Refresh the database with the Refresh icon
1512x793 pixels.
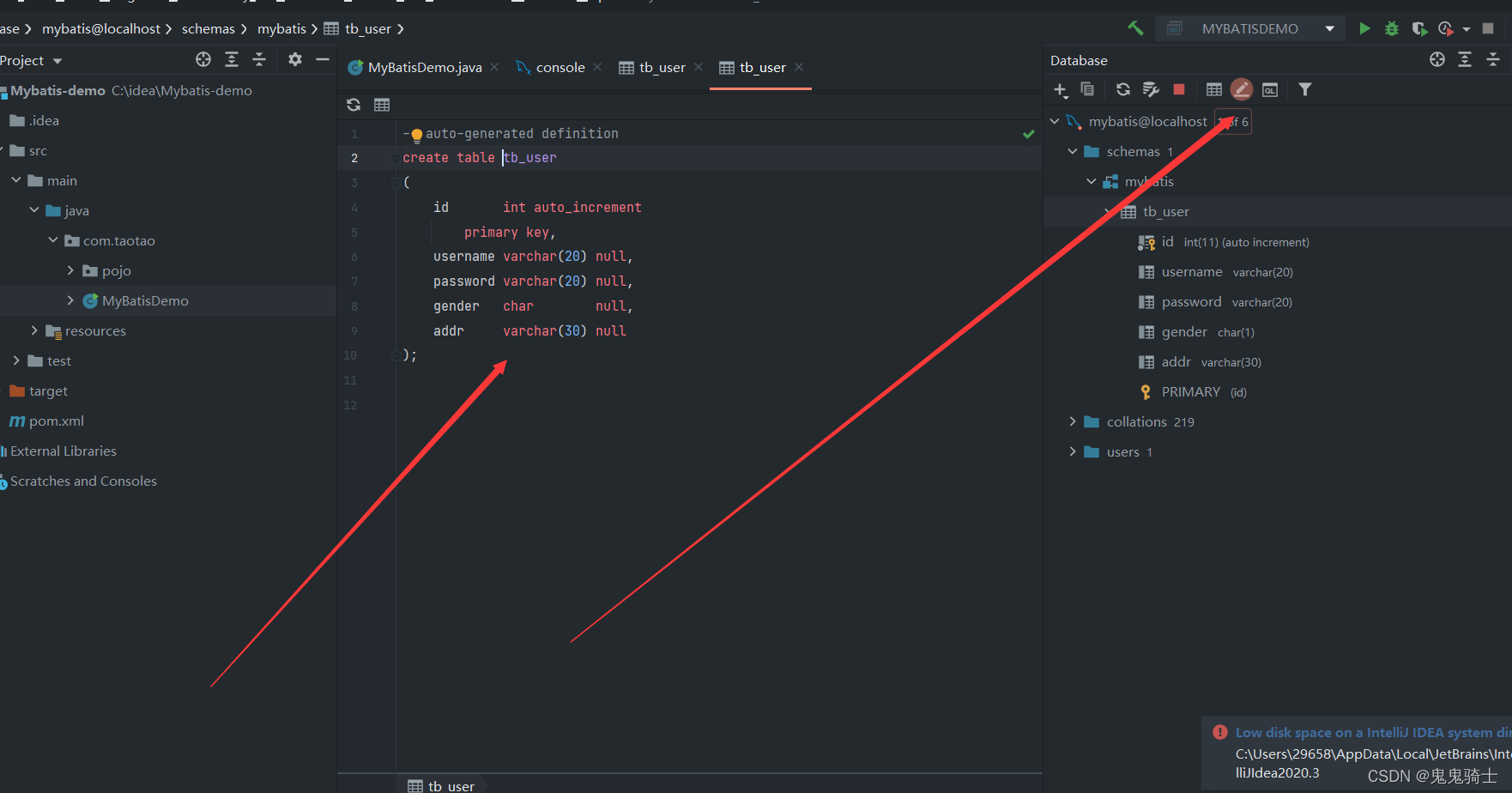[1122, 89]
